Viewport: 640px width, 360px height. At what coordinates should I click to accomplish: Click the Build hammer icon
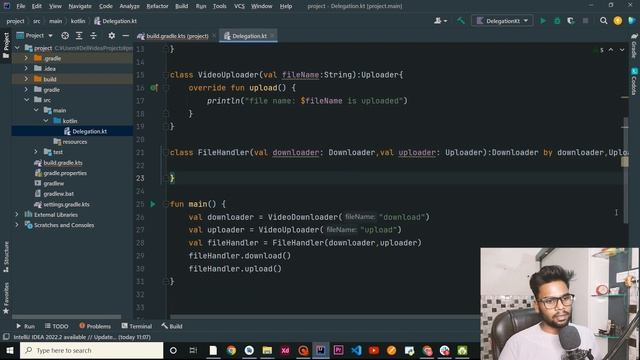(460, 20)
